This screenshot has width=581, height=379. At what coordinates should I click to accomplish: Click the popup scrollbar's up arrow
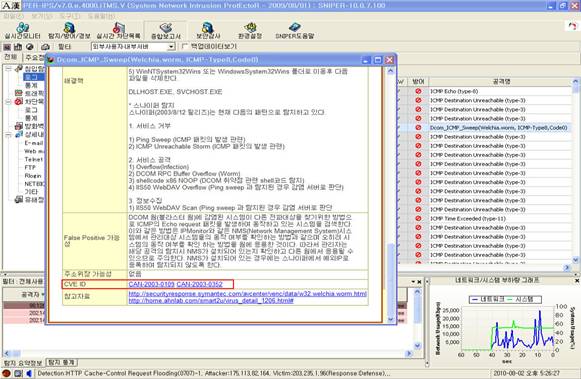391,71
